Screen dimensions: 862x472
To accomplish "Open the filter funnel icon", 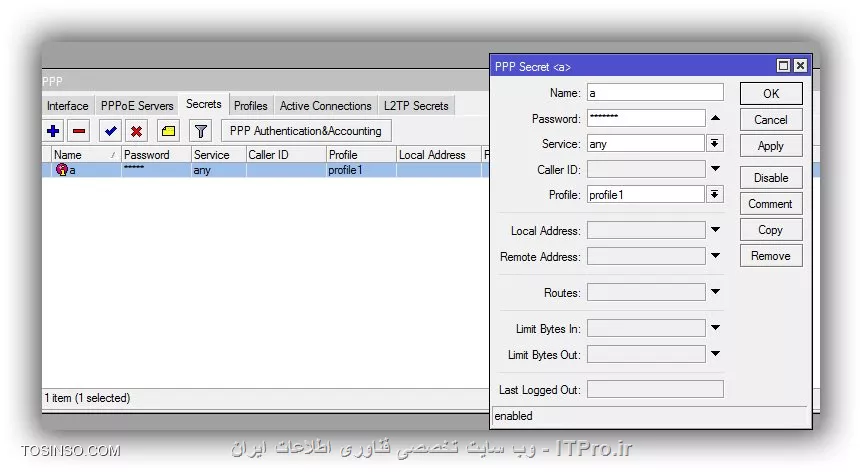I will (201, 131).
